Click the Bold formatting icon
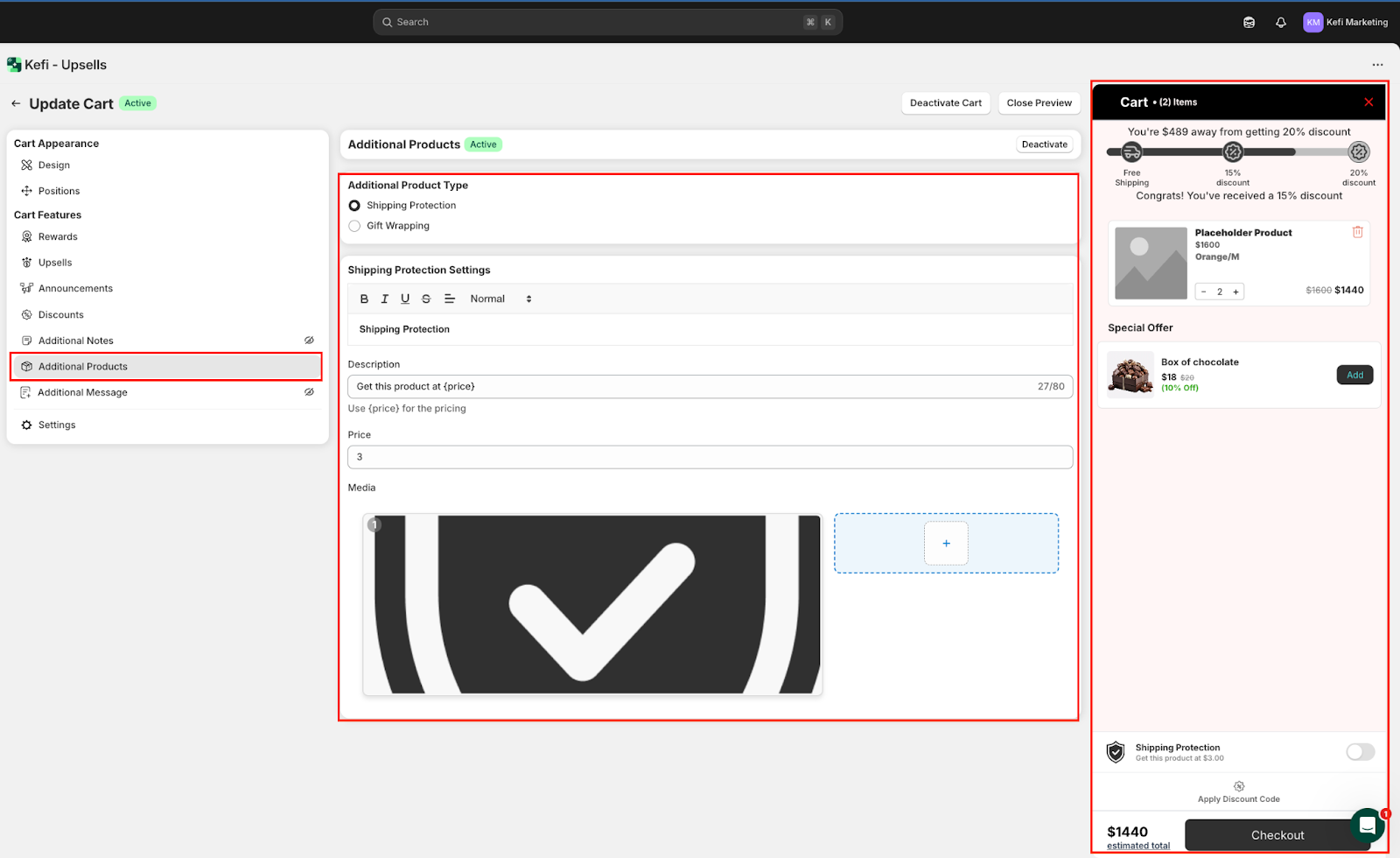1400x858 pixels. [364, 299]
